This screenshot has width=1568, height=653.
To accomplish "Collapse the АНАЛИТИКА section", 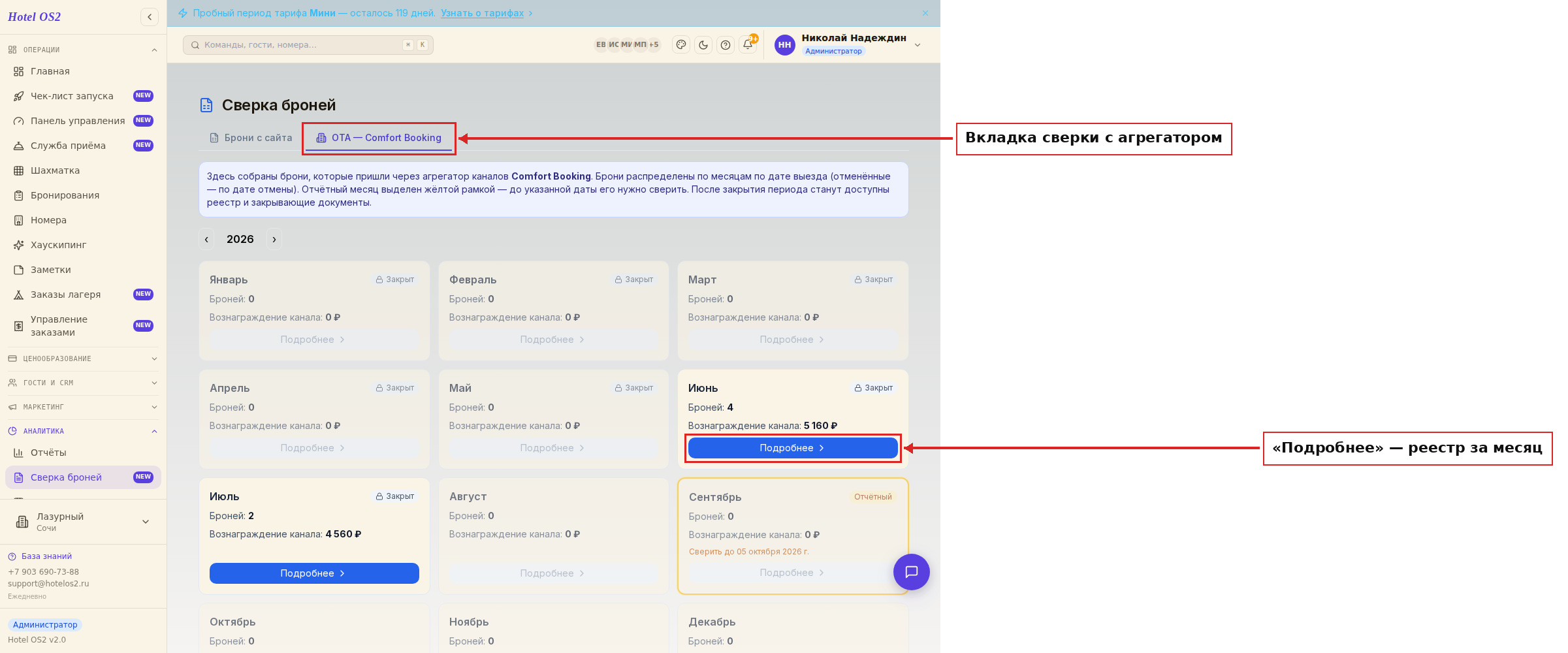I will 83,431.
